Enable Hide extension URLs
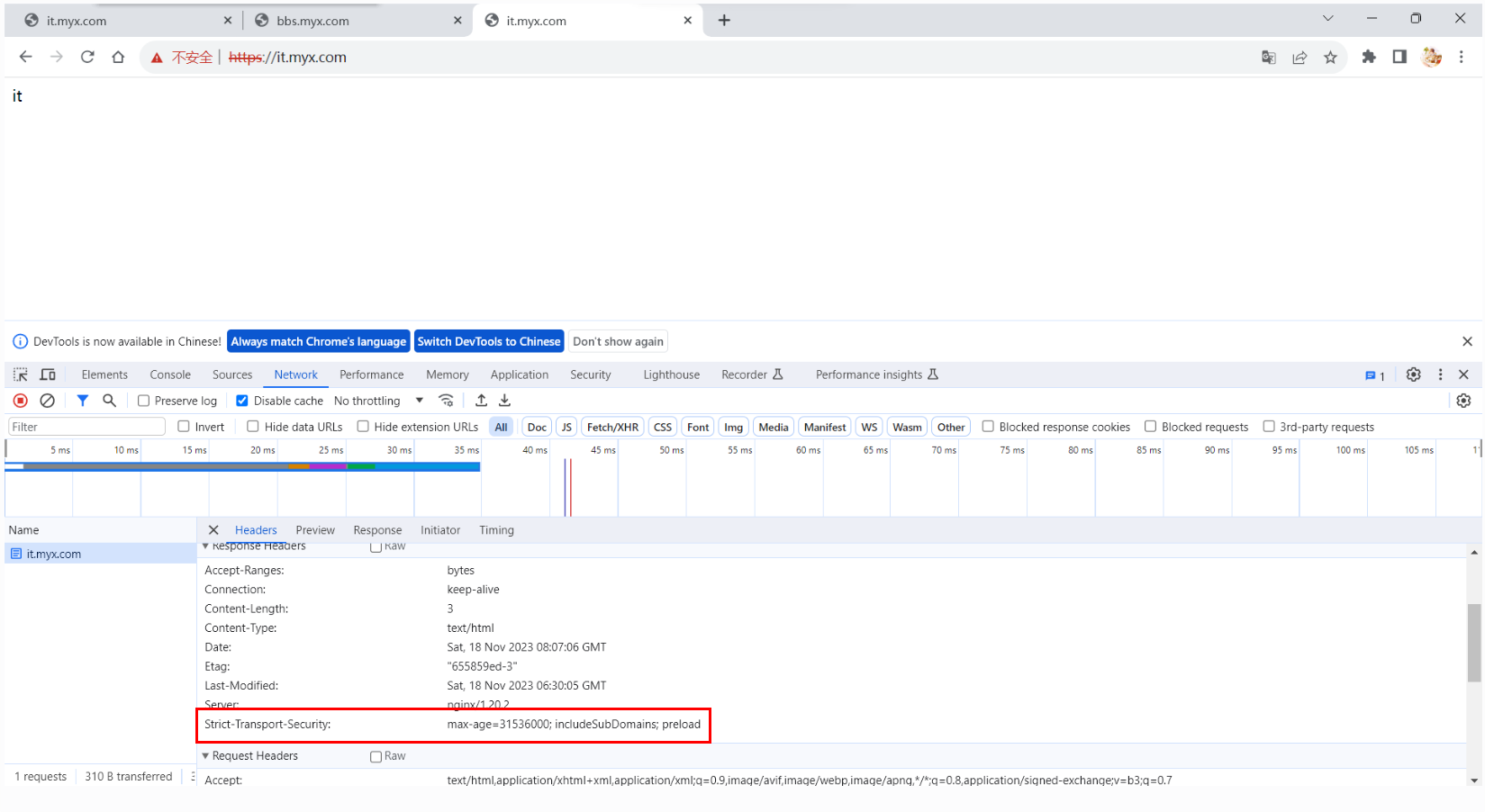1485x812 pixels. (x=363, y=427)
